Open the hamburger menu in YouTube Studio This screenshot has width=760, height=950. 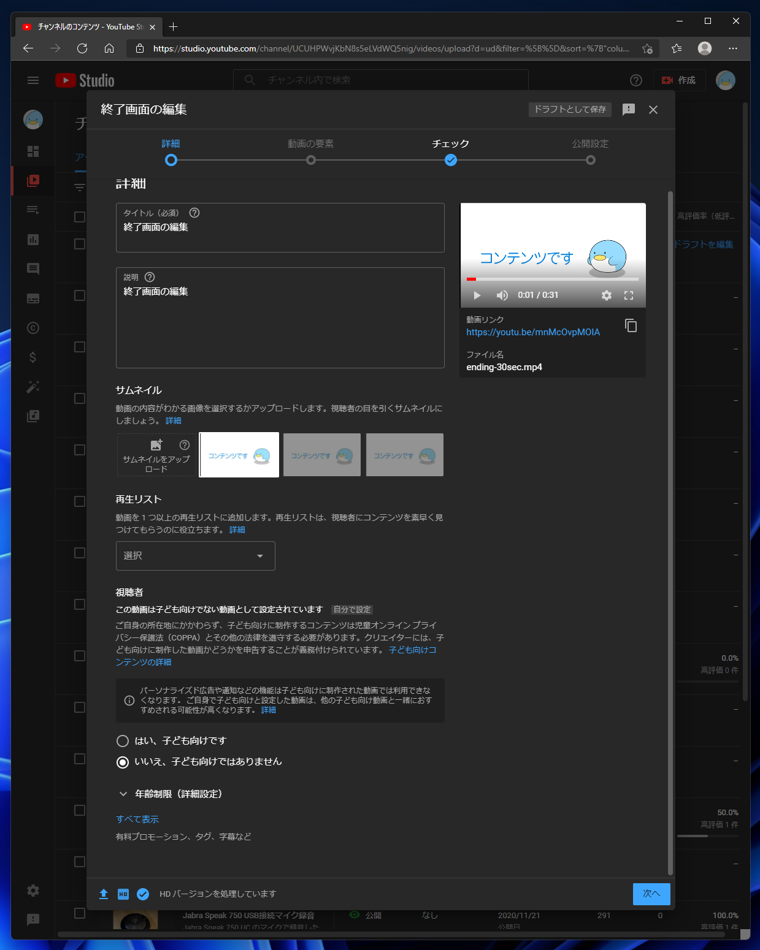33,80
